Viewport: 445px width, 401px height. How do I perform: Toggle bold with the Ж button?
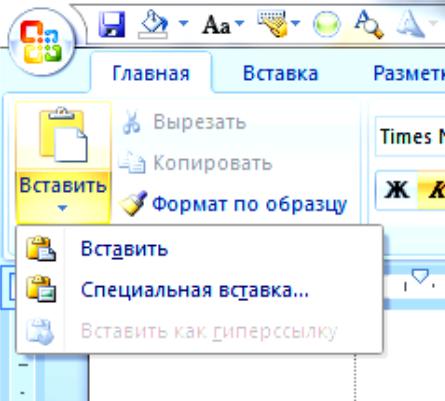397,190
